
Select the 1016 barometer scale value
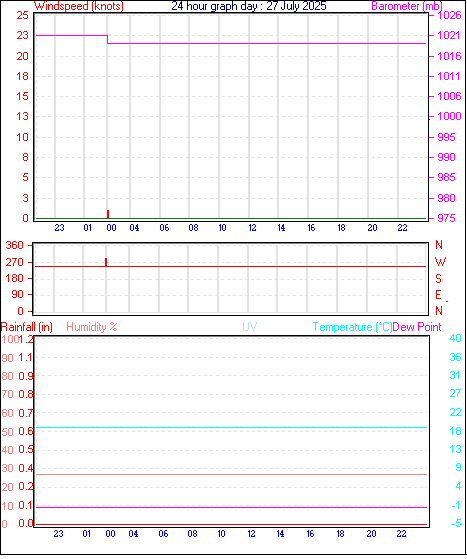[449, 56]
